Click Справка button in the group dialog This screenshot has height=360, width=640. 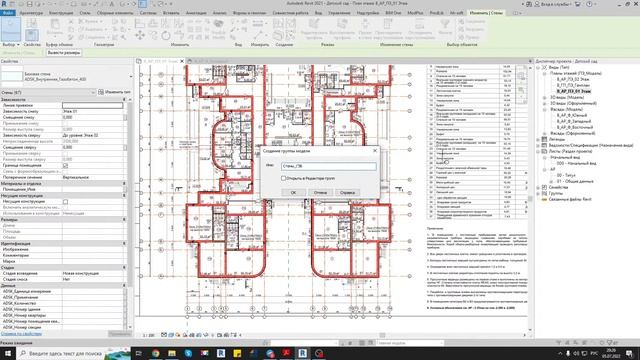click(347, 192)
